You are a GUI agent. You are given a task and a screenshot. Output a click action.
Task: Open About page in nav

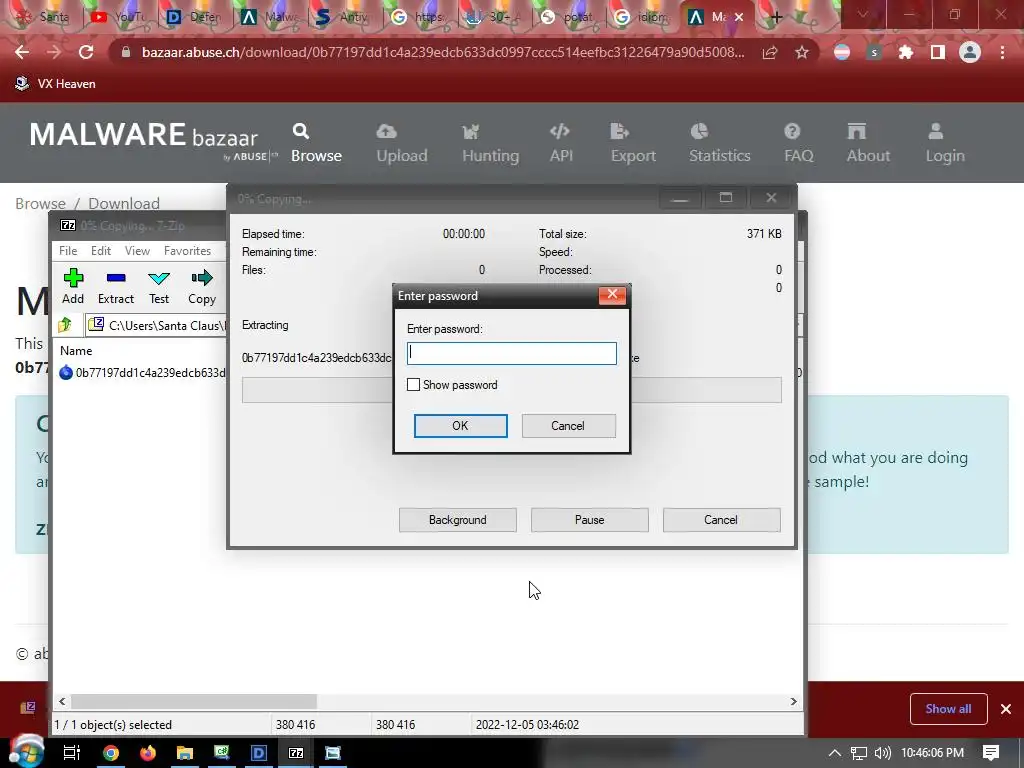868,143
